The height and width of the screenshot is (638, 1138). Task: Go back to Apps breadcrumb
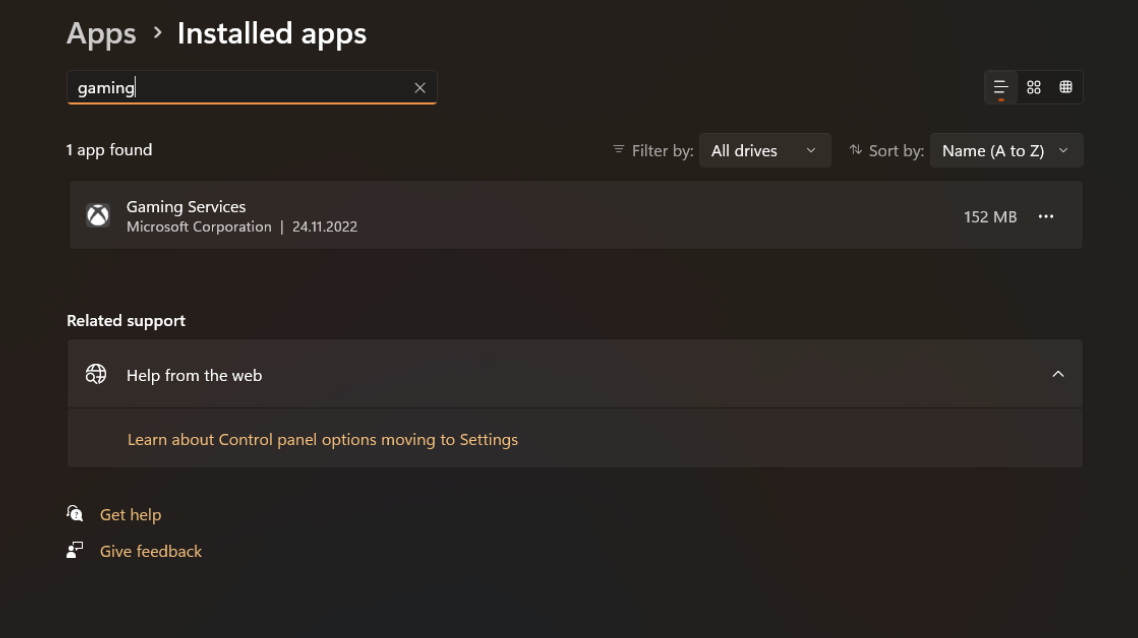coord(101,33)
